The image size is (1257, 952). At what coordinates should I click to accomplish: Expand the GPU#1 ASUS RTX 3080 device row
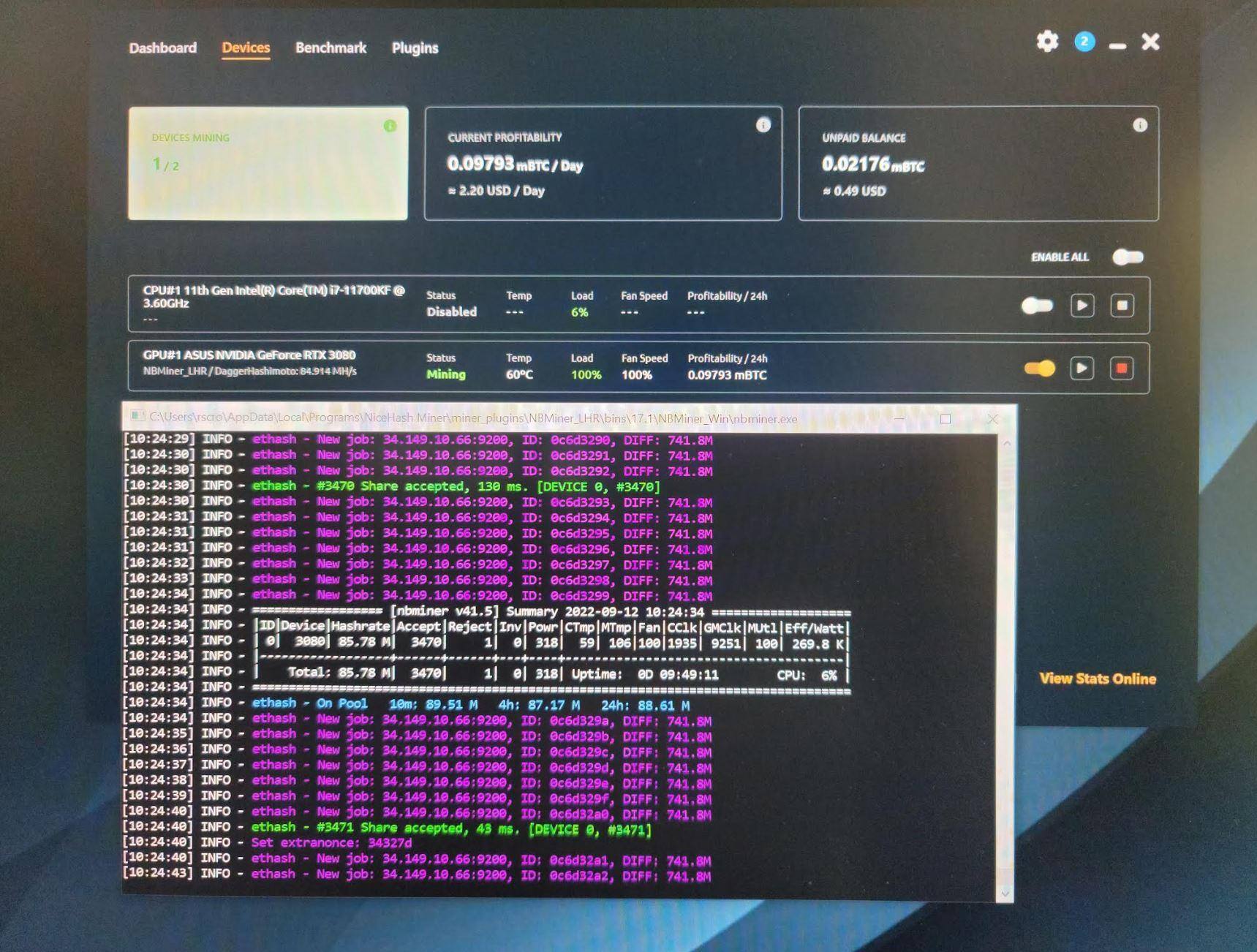tap(249, 363)
